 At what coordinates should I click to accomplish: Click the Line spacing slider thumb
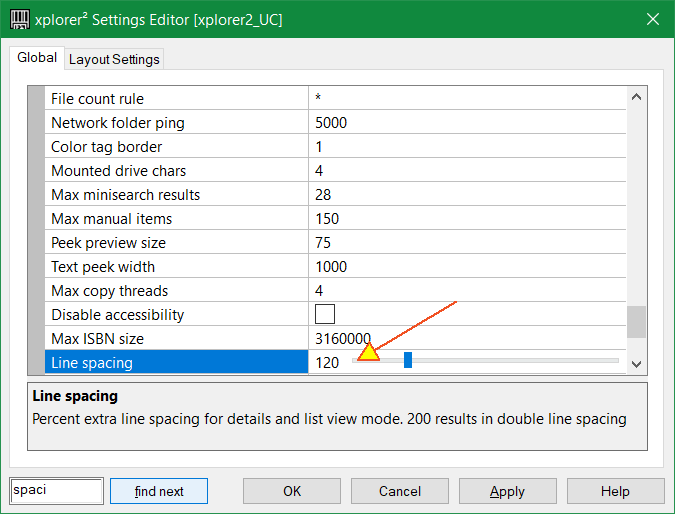tap(408, 360)
